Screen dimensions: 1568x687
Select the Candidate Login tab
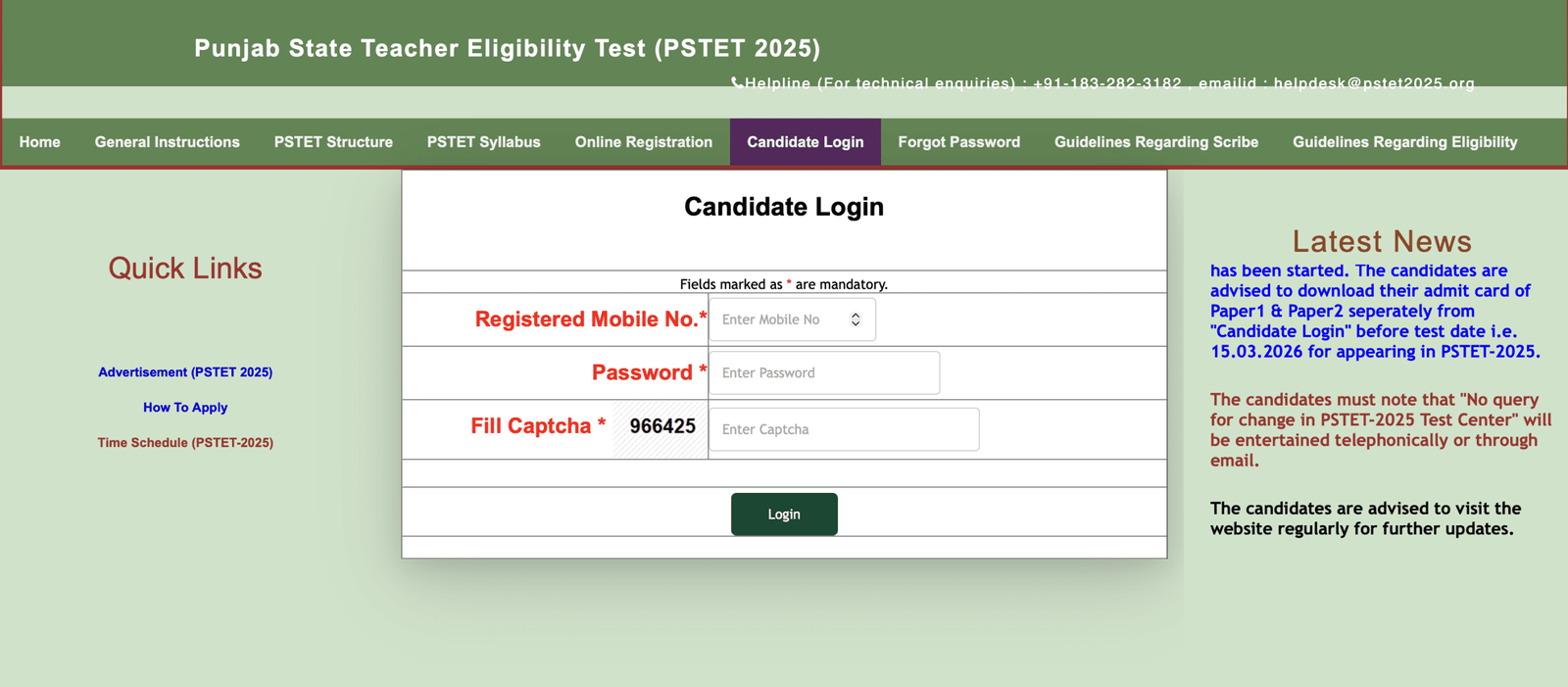(x=805, y=142)
